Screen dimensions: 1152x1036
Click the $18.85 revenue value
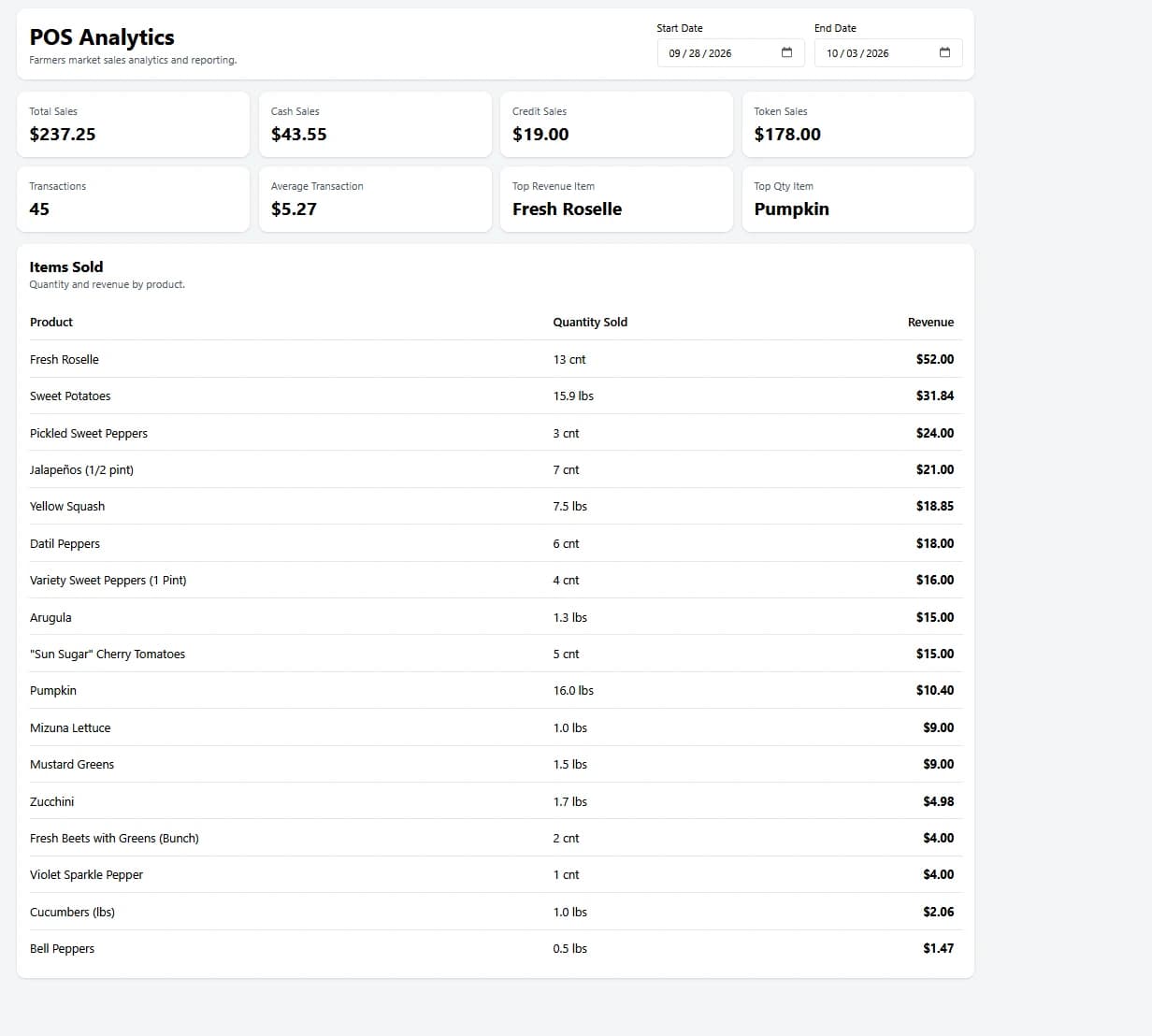click(x=935, y=506)
